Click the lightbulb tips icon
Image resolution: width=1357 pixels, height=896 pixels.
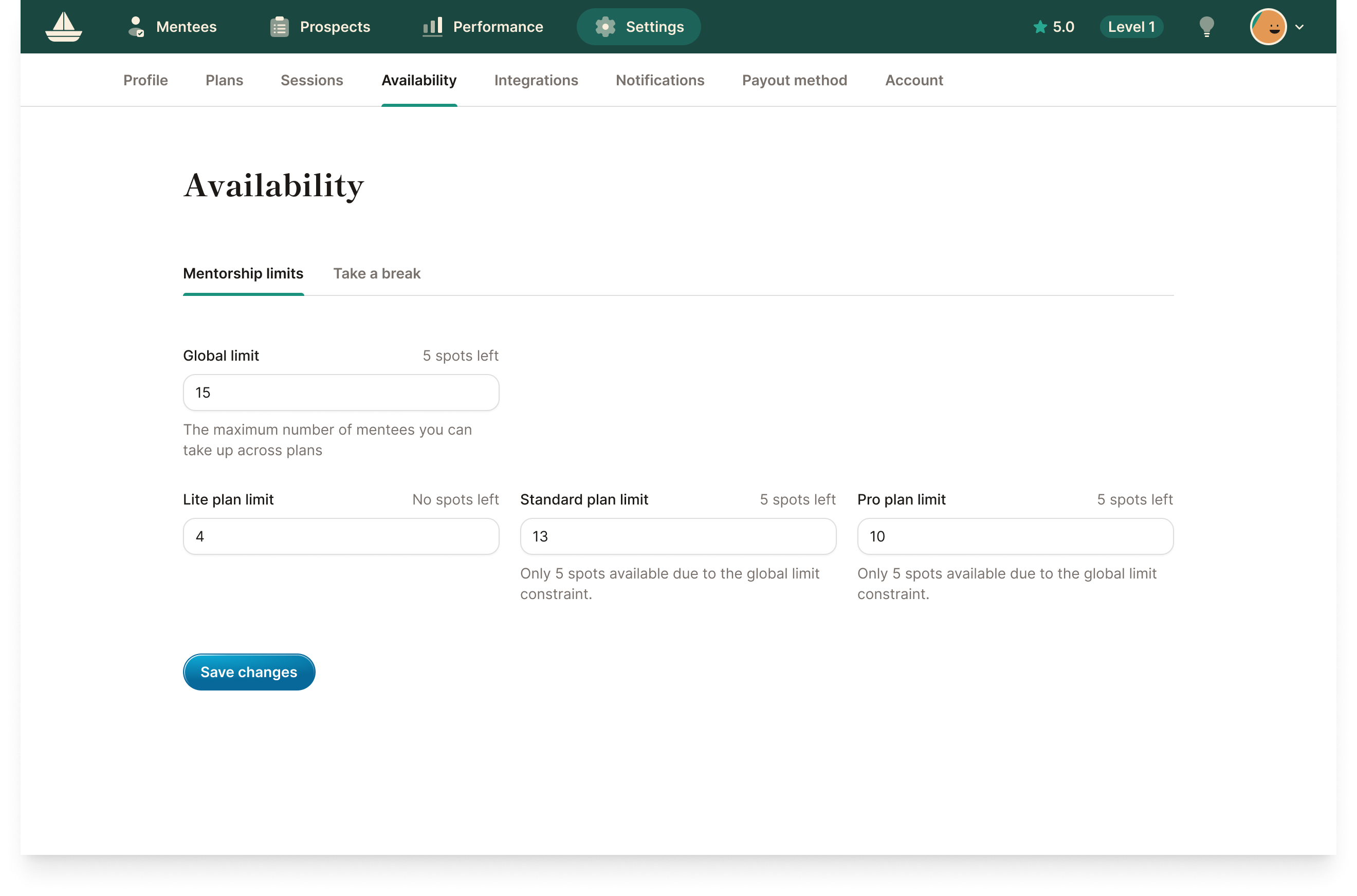1207,27
